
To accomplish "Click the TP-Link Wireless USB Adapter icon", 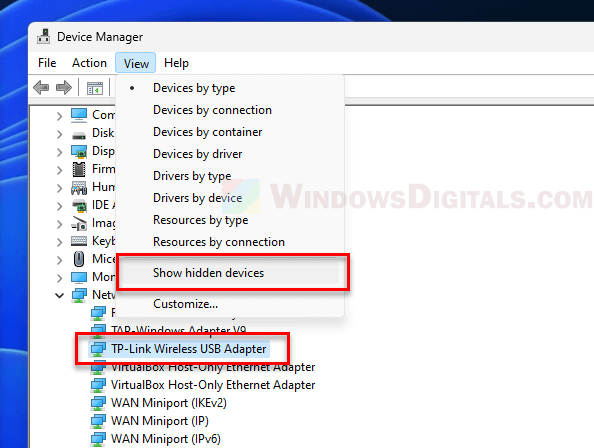I will [x=98, y=349].
